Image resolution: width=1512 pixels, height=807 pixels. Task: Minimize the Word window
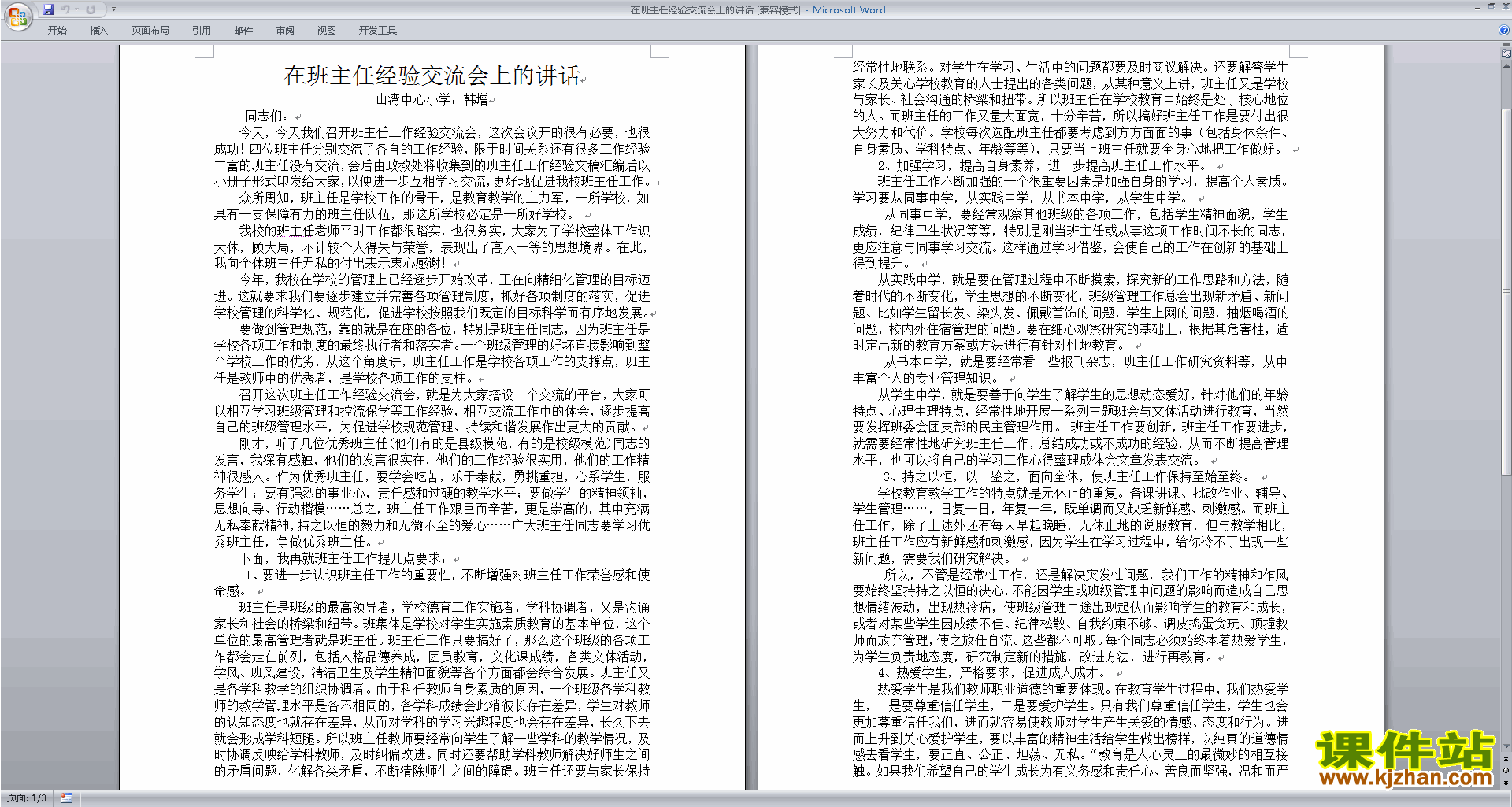pos(1477,6)
